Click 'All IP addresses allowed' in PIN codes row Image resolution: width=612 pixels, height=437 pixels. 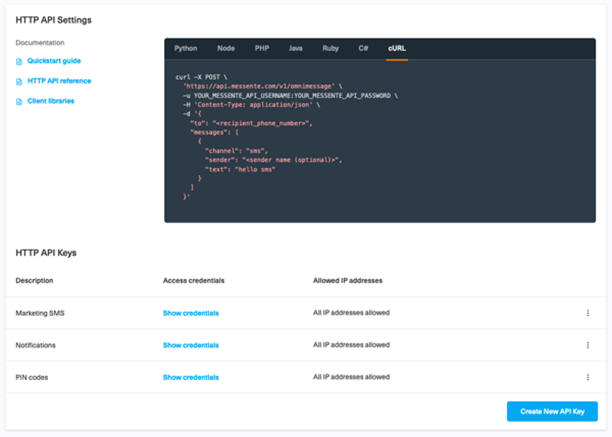coord(351,377)
